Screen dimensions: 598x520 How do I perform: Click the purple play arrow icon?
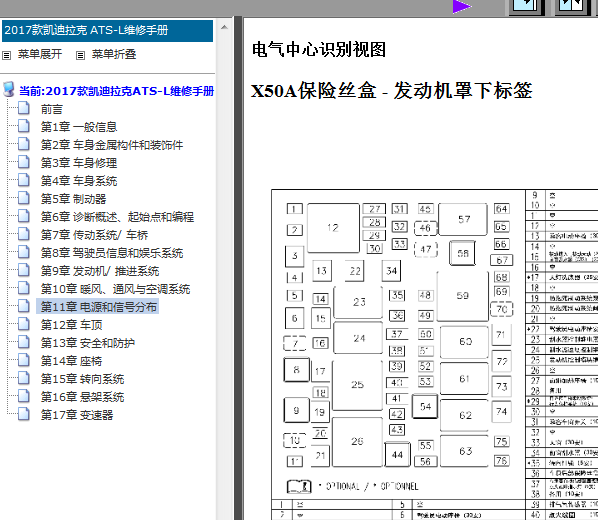461,6
